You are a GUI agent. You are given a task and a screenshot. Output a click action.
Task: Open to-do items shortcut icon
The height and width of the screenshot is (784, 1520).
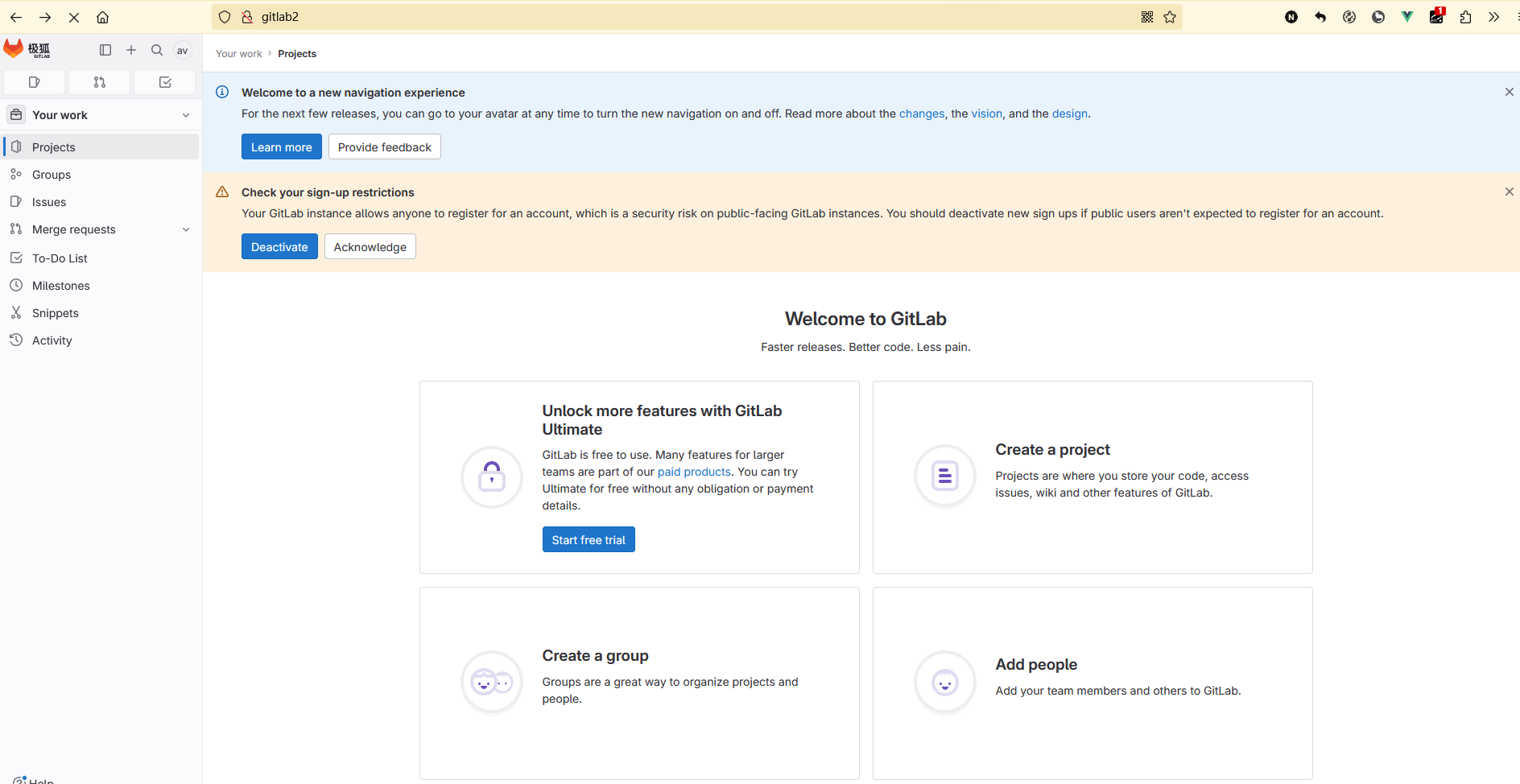point(165,82)
